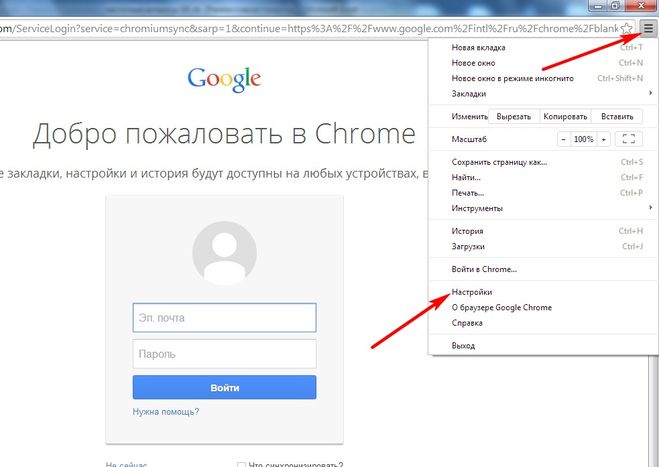Open the Нужна помощь? link
This screenshot has height=467, width=659.
tap(166, 412)
